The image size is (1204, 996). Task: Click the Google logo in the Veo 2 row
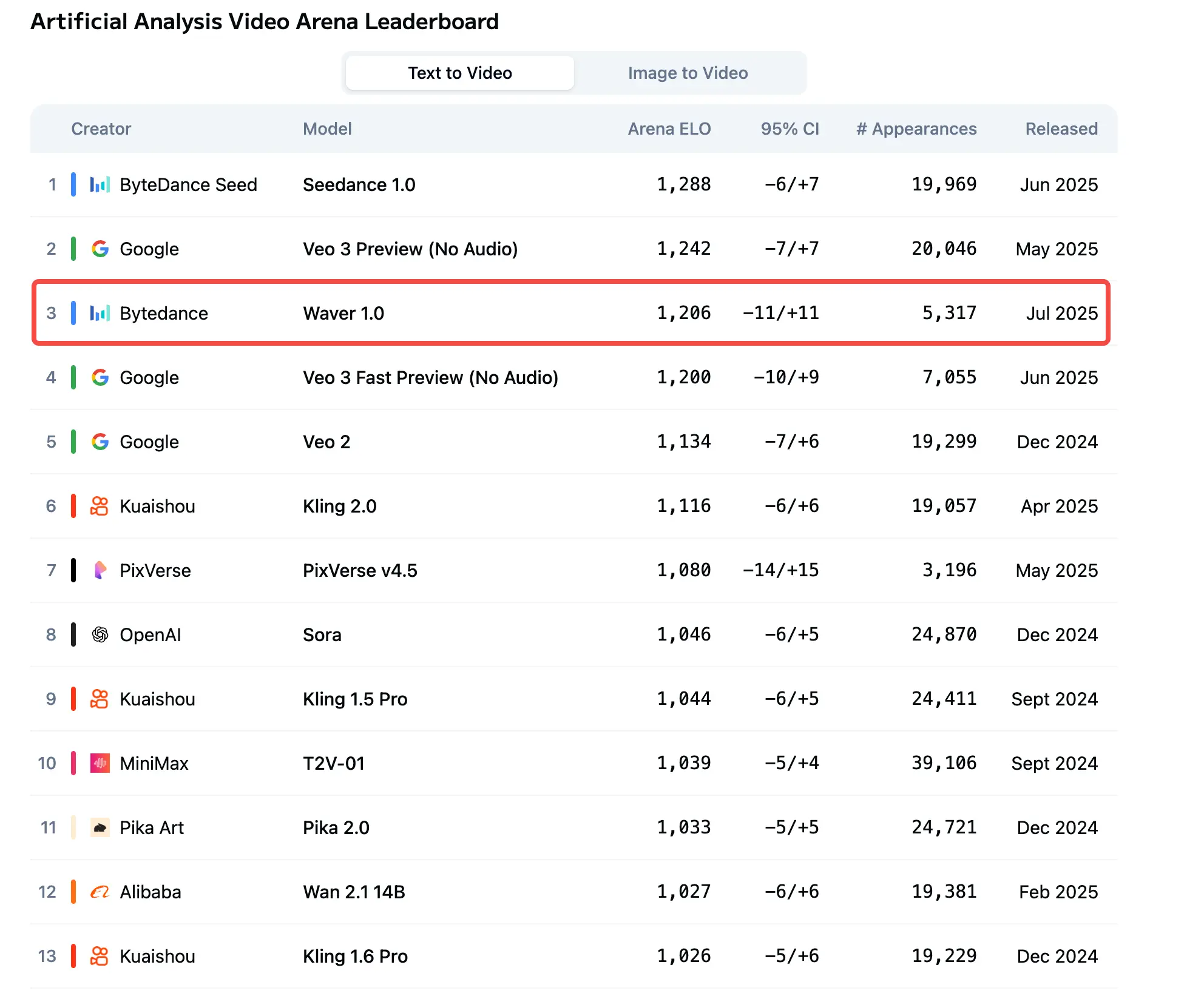tap(100, 442)
